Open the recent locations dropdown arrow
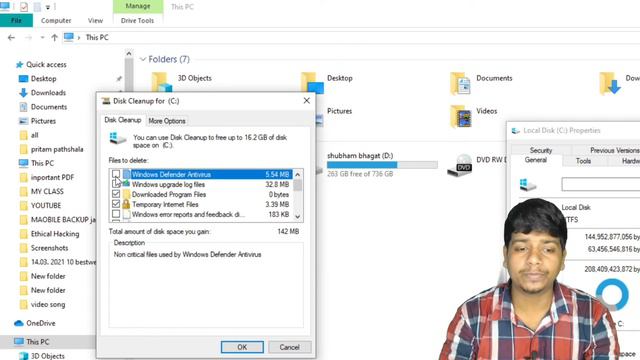640x360 pixels. pos(42,38)
